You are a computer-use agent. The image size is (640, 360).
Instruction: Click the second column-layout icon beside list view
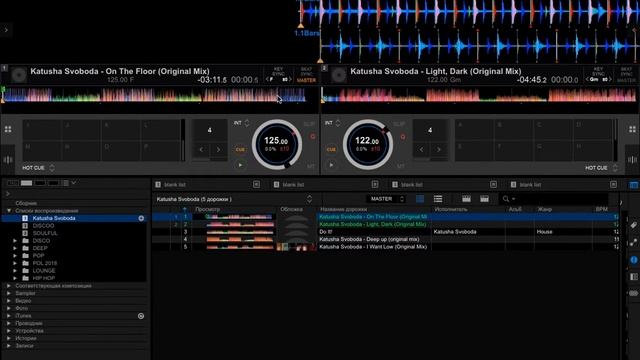[x=484, y=199]
